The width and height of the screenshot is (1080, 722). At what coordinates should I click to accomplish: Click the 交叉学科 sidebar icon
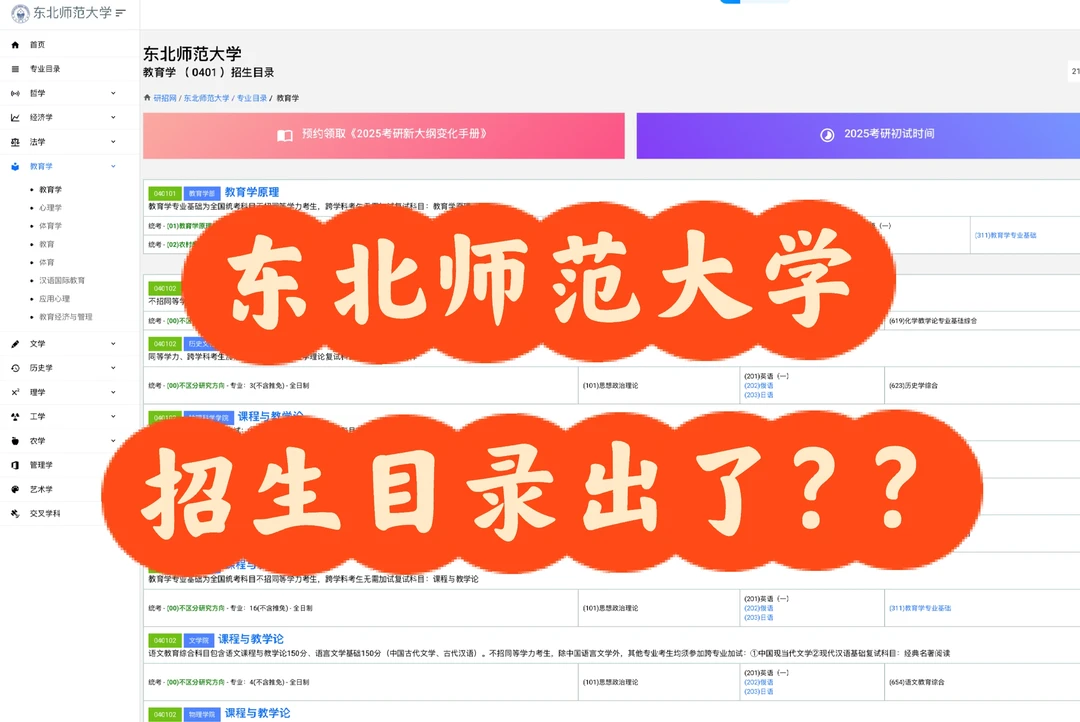click(x=14, y=512)
